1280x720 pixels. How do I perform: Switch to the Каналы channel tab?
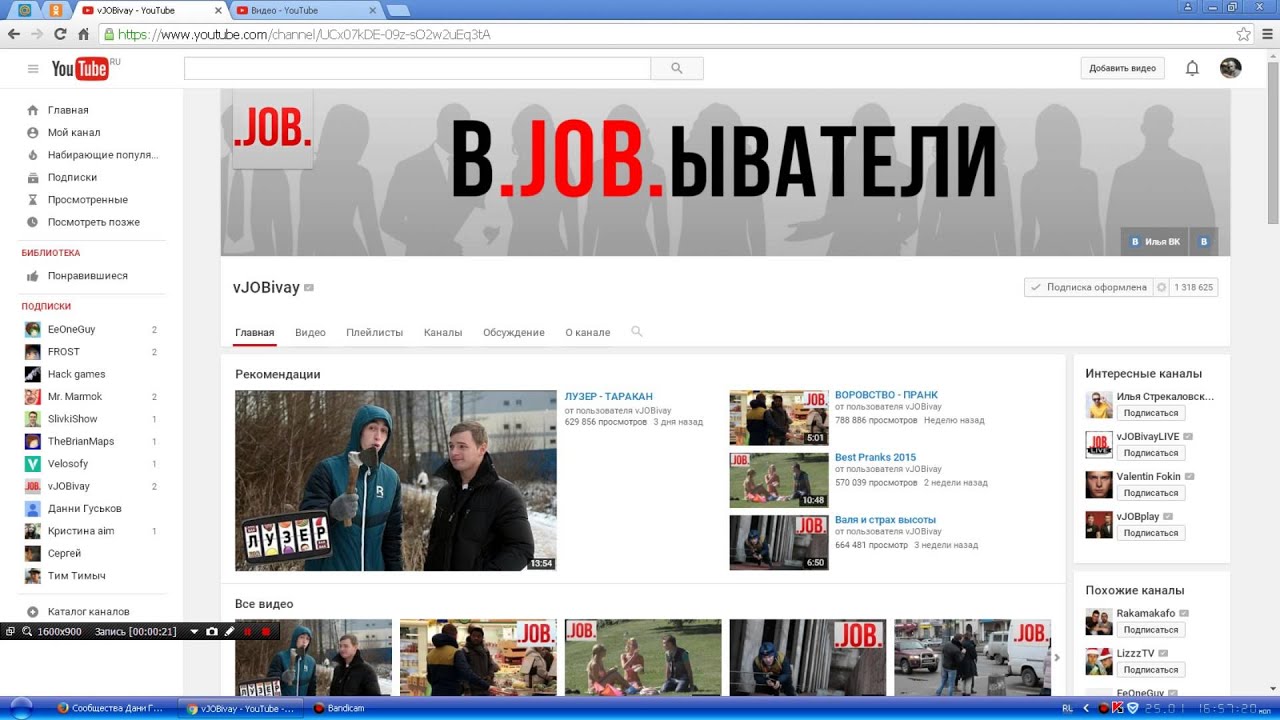(x=443, y=332)
